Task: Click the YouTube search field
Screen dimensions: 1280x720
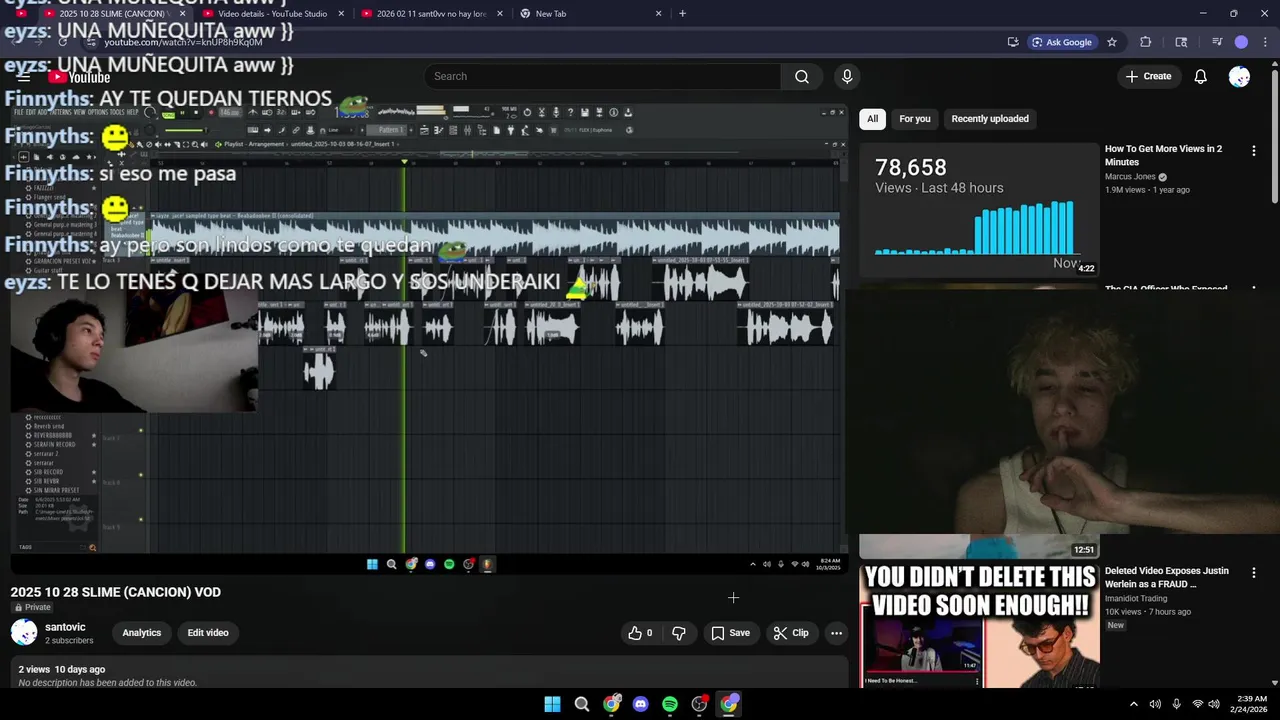Action: tap(603, 76)
